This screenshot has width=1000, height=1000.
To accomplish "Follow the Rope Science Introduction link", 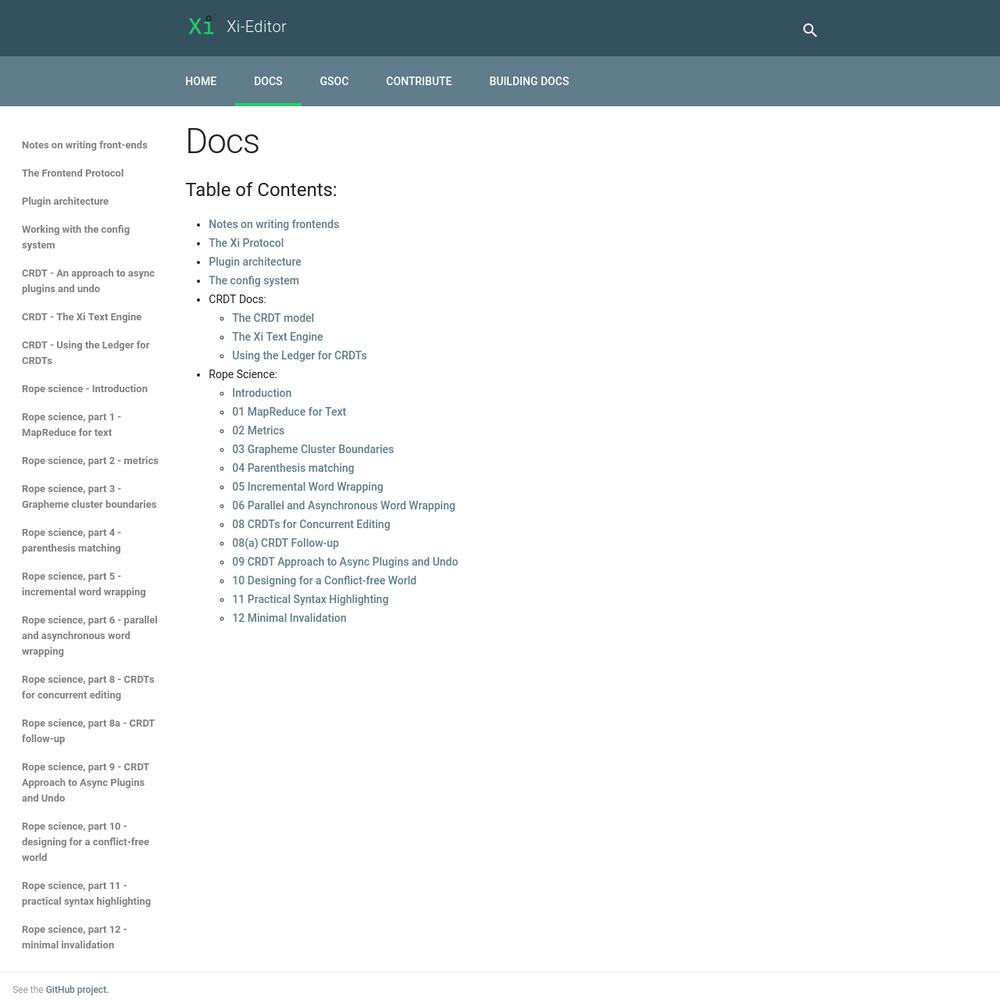I will click(261, 393).
